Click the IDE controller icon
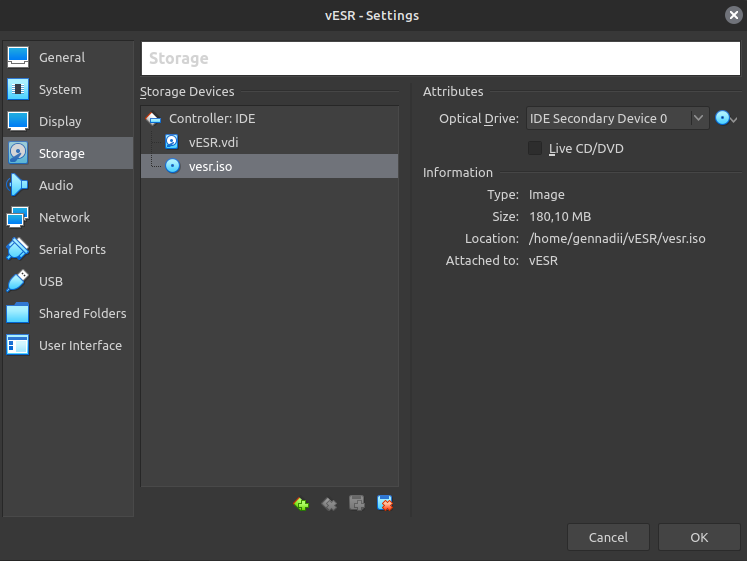747x561 pixels. click(153, 118)
